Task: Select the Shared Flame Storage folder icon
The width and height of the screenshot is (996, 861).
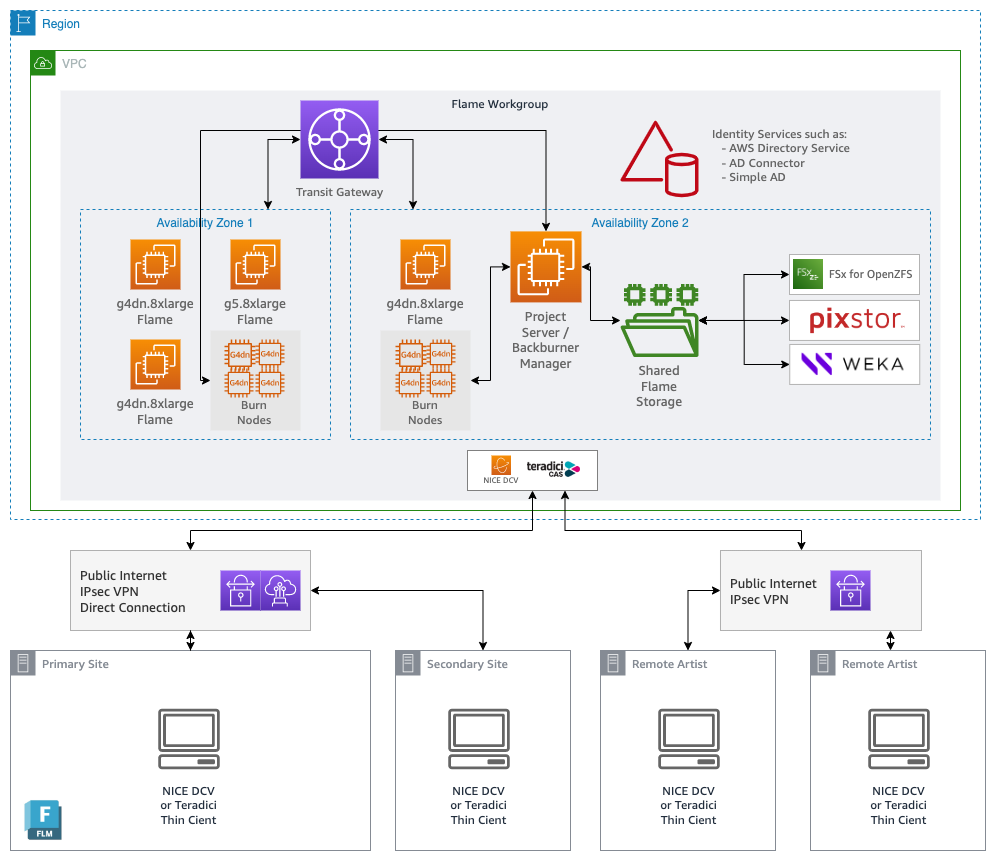Action: point(661,321)
